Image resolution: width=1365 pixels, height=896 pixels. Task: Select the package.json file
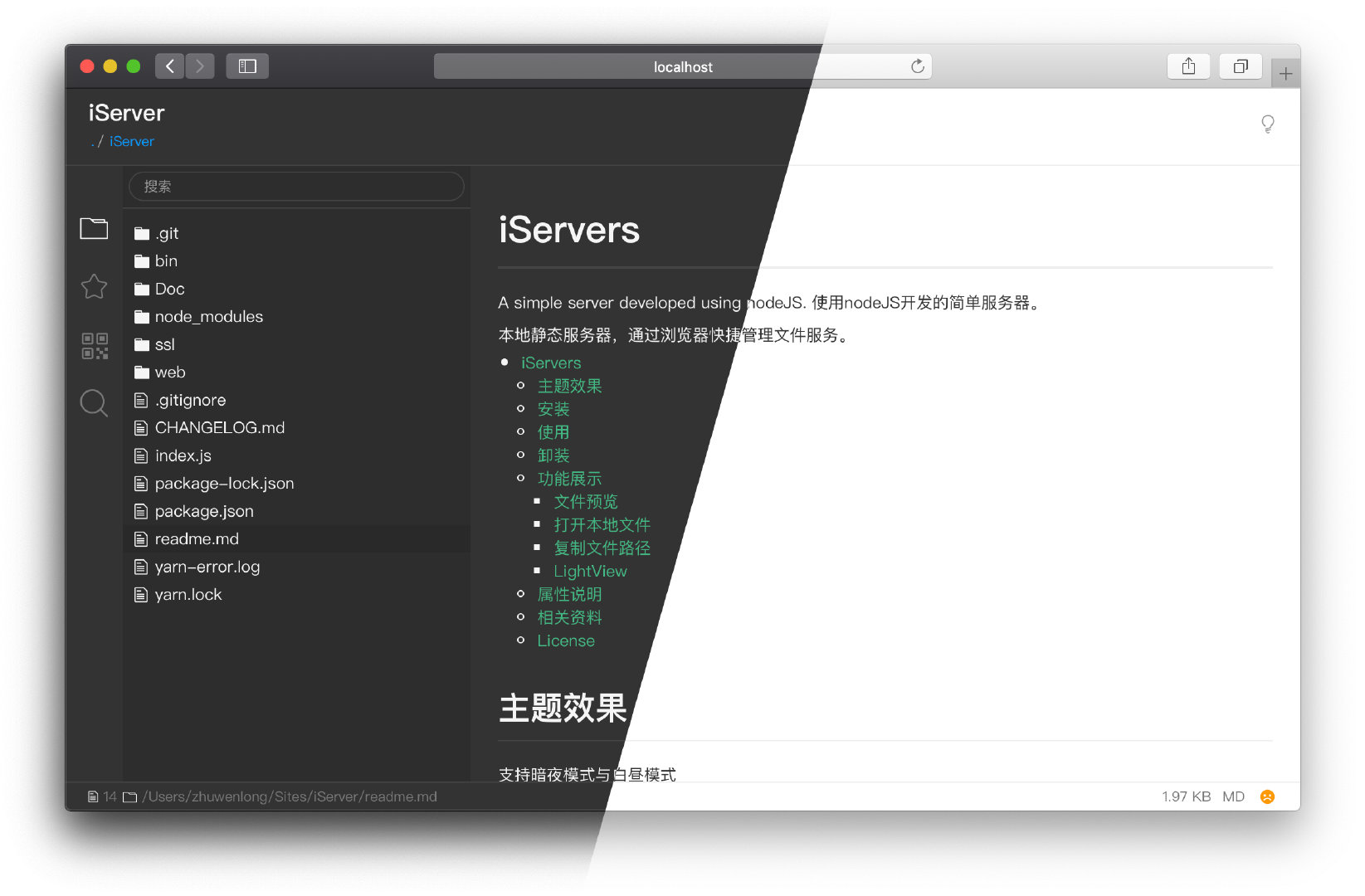click(296, 511)
